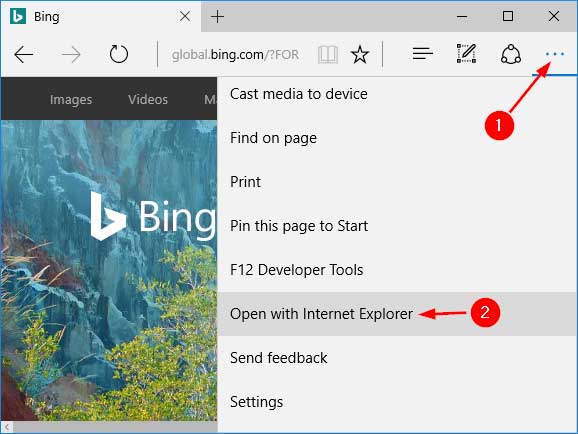This screenshot has width=578, height=434.
Task: Choose Cast media to device
Action: coord(397,94)
